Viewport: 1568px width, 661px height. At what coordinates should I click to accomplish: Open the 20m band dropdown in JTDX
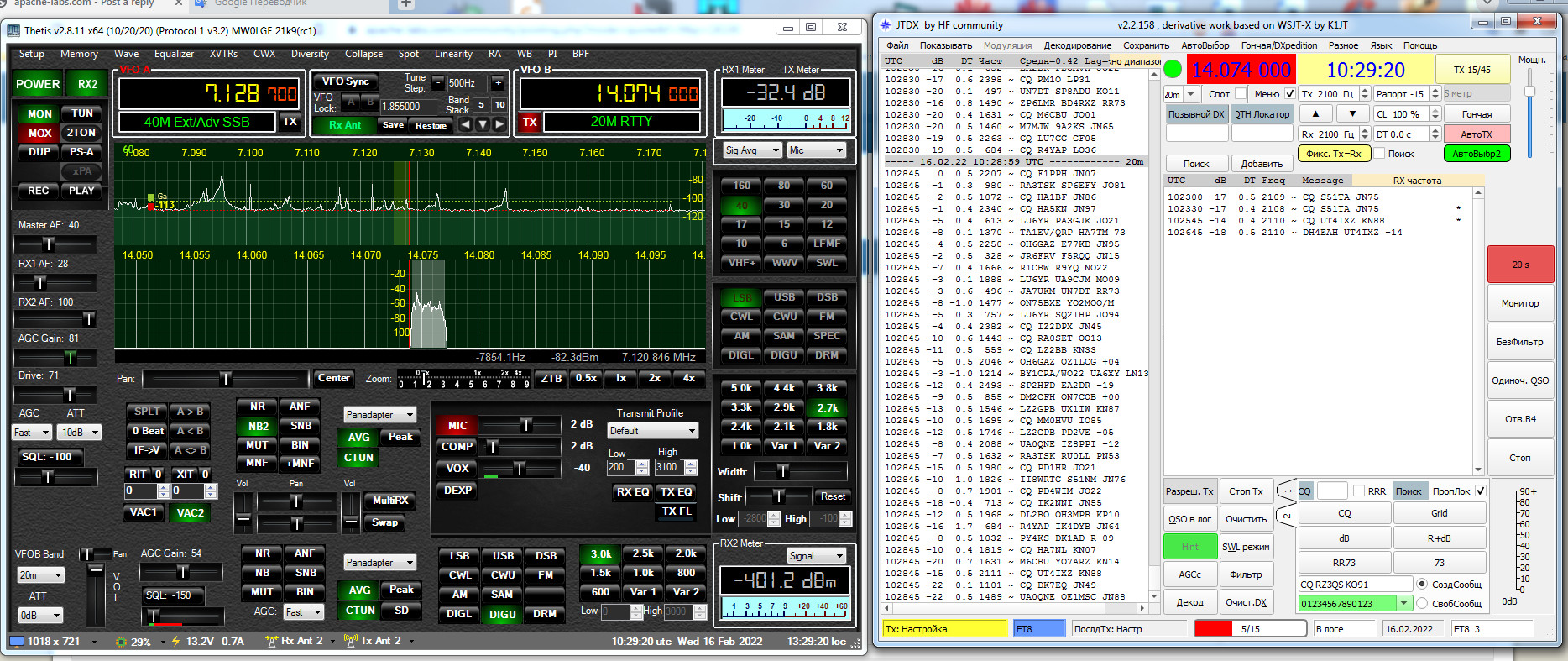1181,94
